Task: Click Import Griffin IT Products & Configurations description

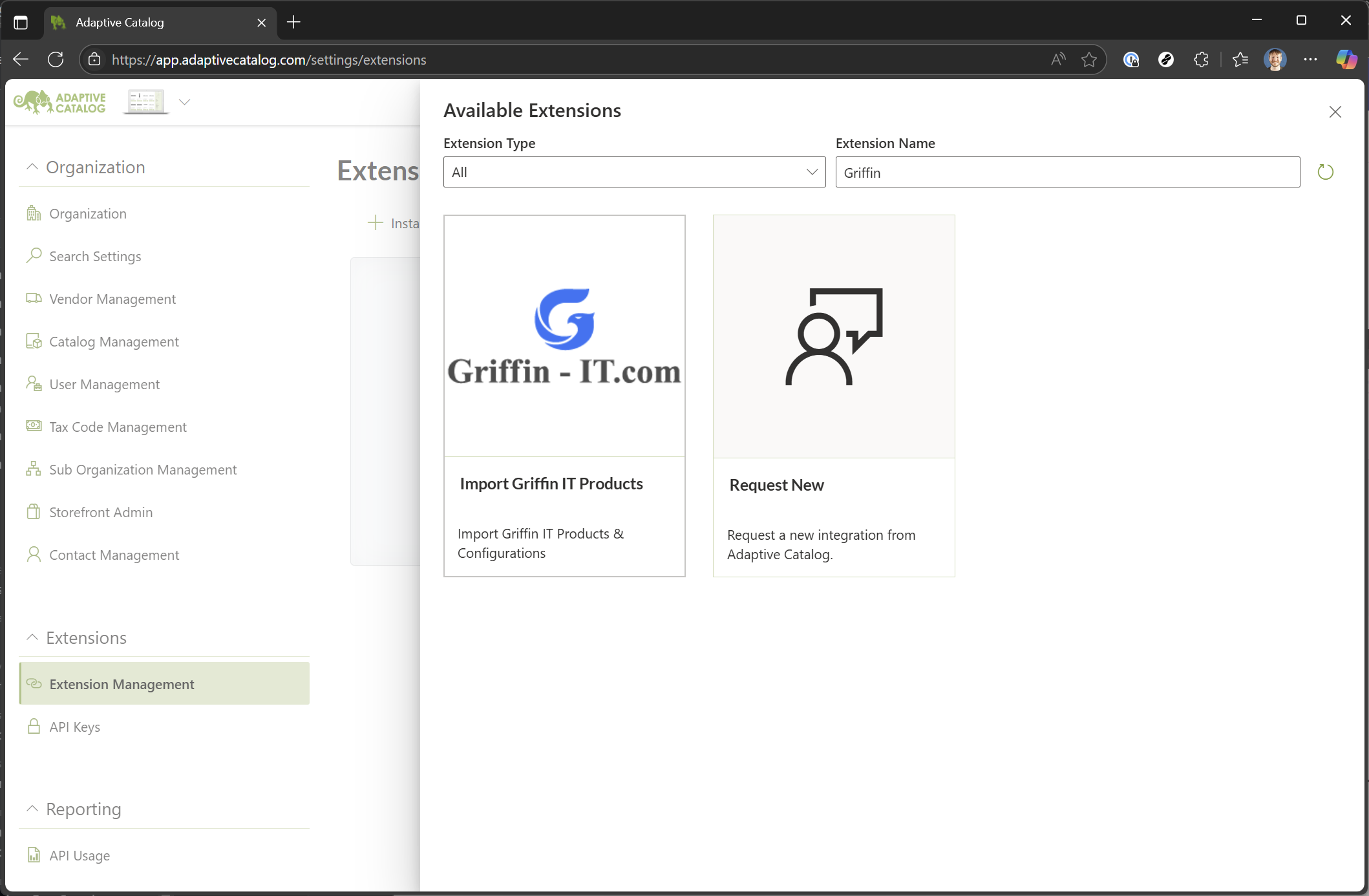Action: tap(540, 543)
